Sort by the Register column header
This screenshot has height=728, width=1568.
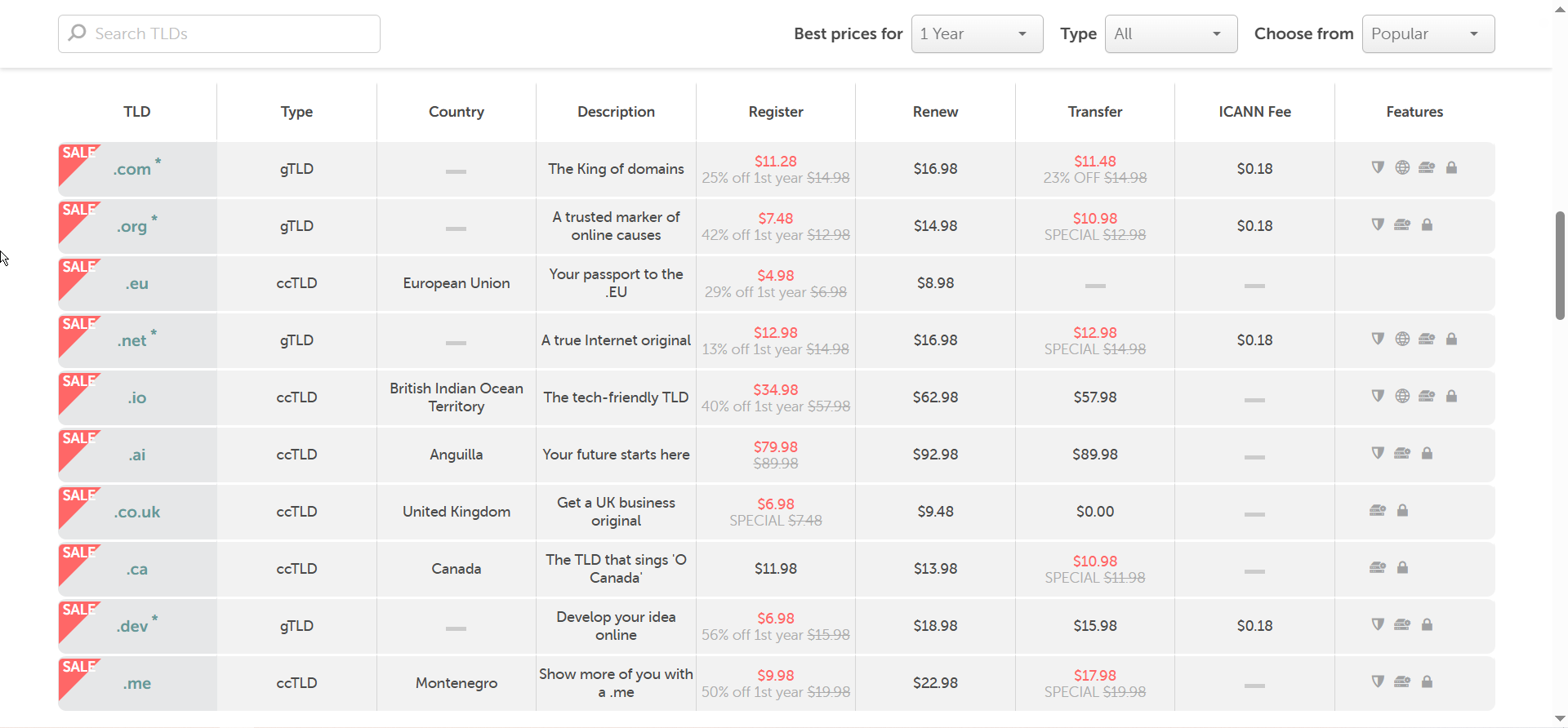point(775,112)
